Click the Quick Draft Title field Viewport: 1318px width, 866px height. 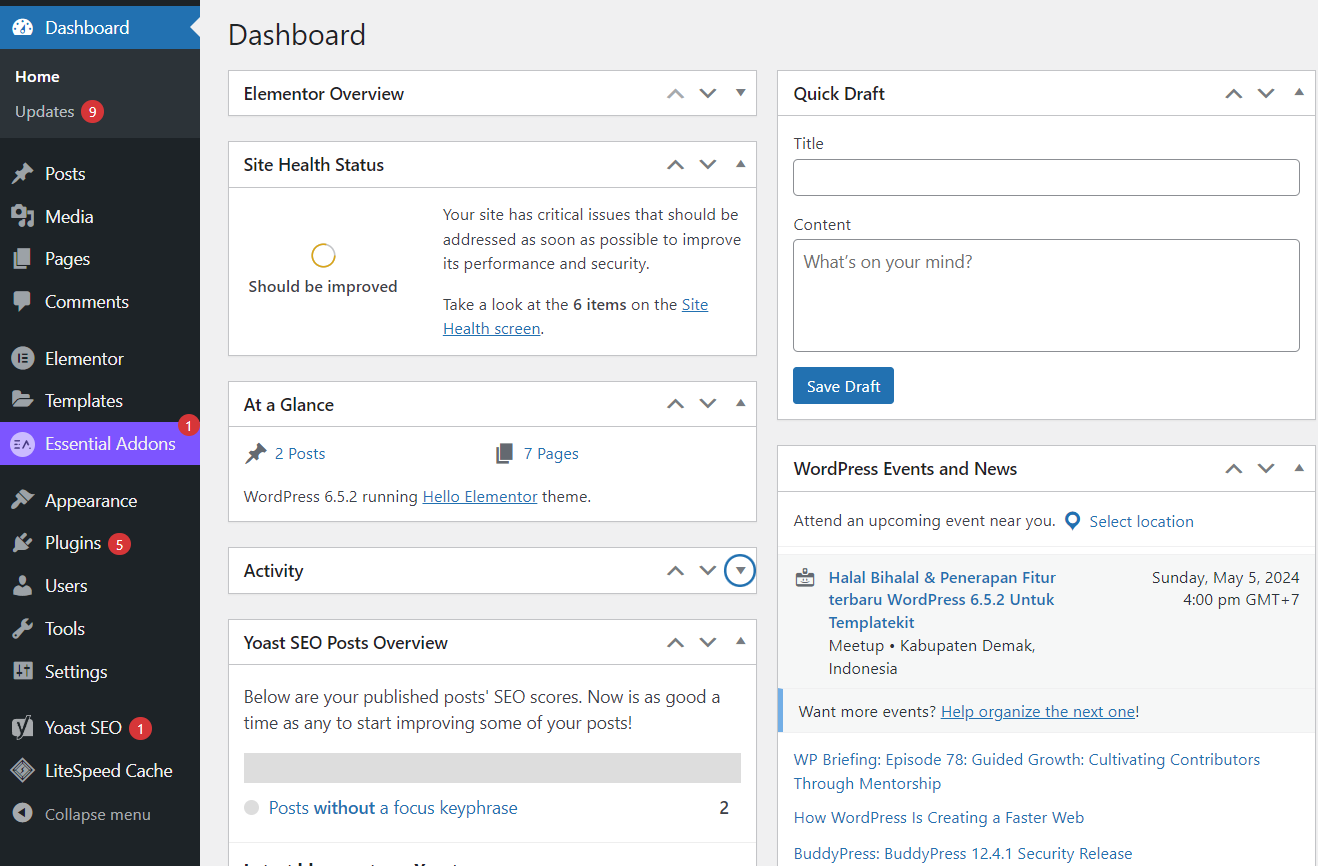[x=1046, y=177]
